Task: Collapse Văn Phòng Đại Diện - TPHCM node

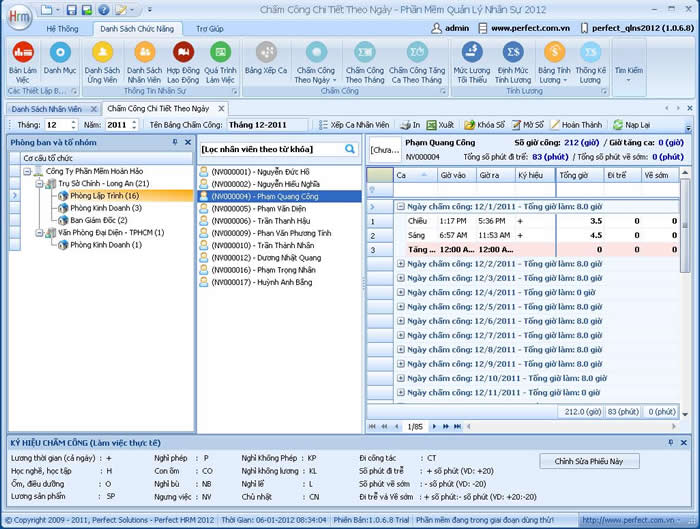Action: (x=40, y=233)
